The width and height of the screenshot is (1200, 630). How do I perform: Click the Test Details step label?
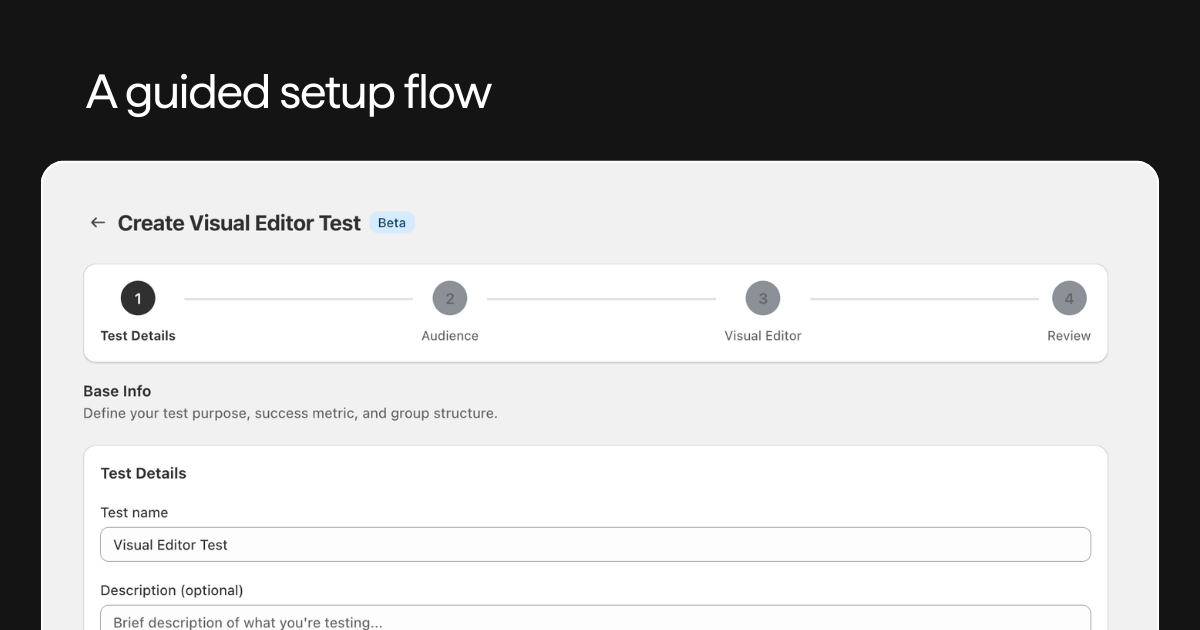(x=138, y=336)
